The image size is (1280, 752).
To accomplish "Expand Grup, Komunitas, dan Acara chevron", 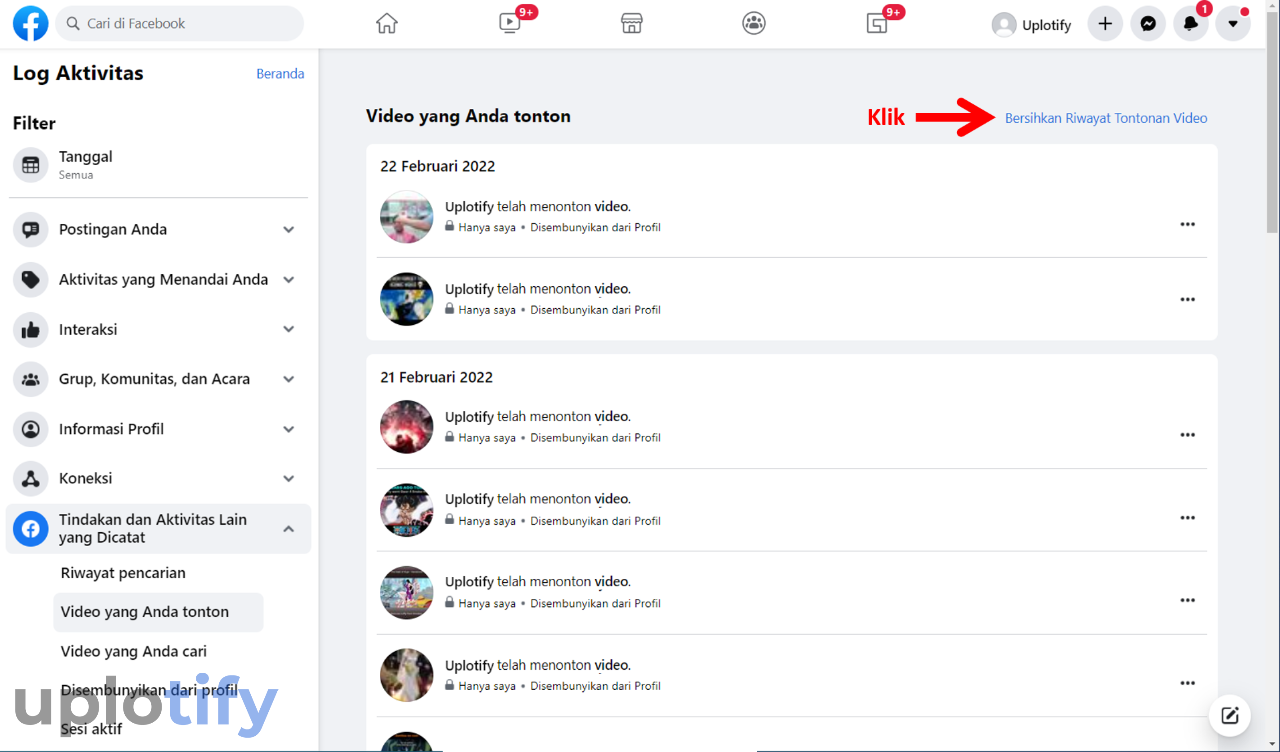I will coord(289,379).
